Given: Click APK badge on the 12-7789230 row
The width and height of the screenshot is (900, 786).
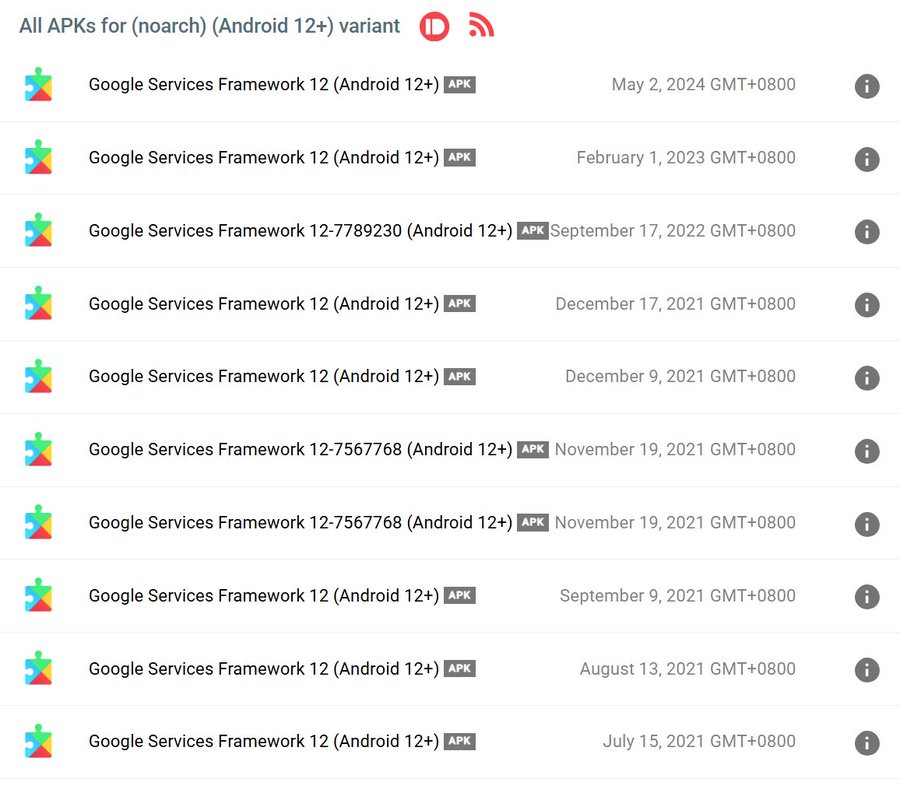Looking at the screenshot, I should pos(533,231).
